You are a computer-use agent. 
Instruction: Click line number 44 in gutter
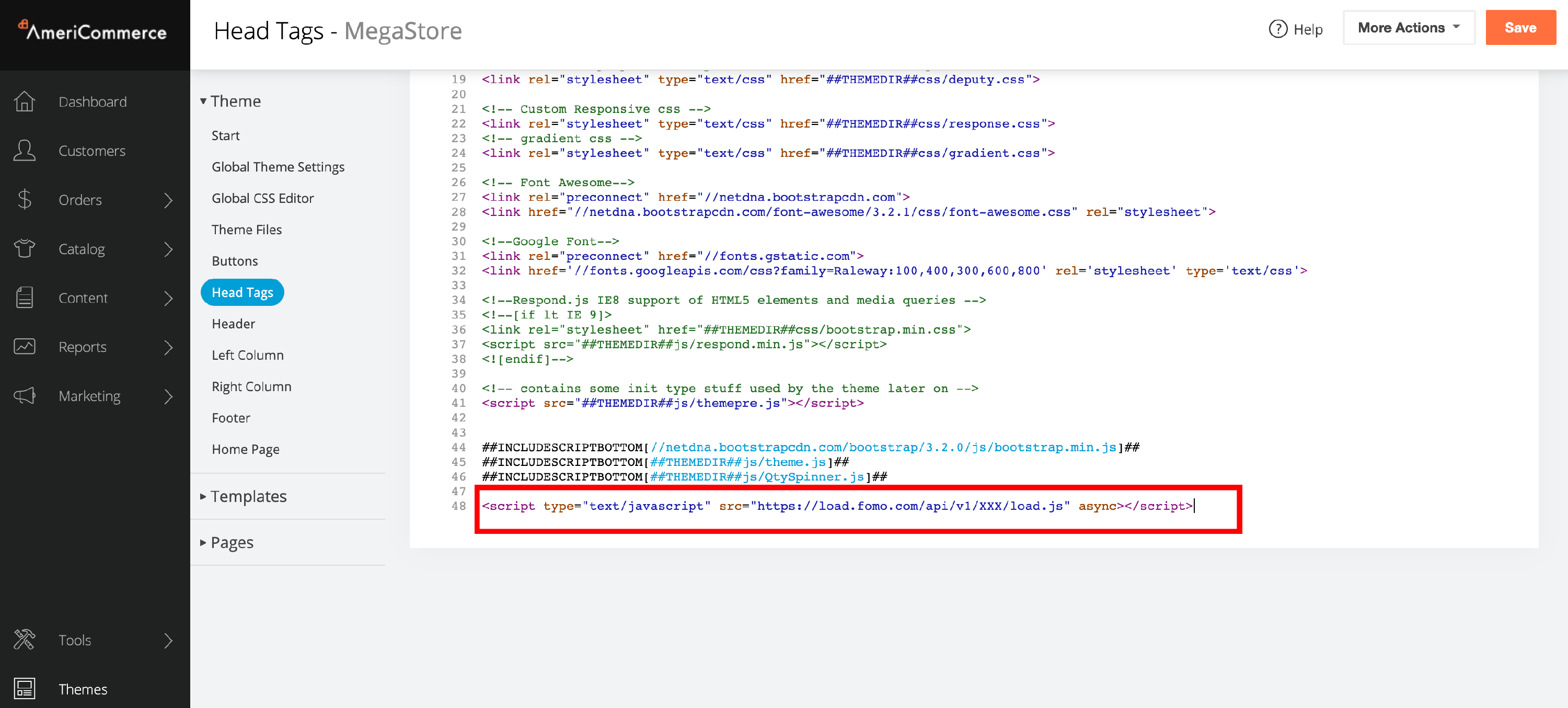coord(458,447)
